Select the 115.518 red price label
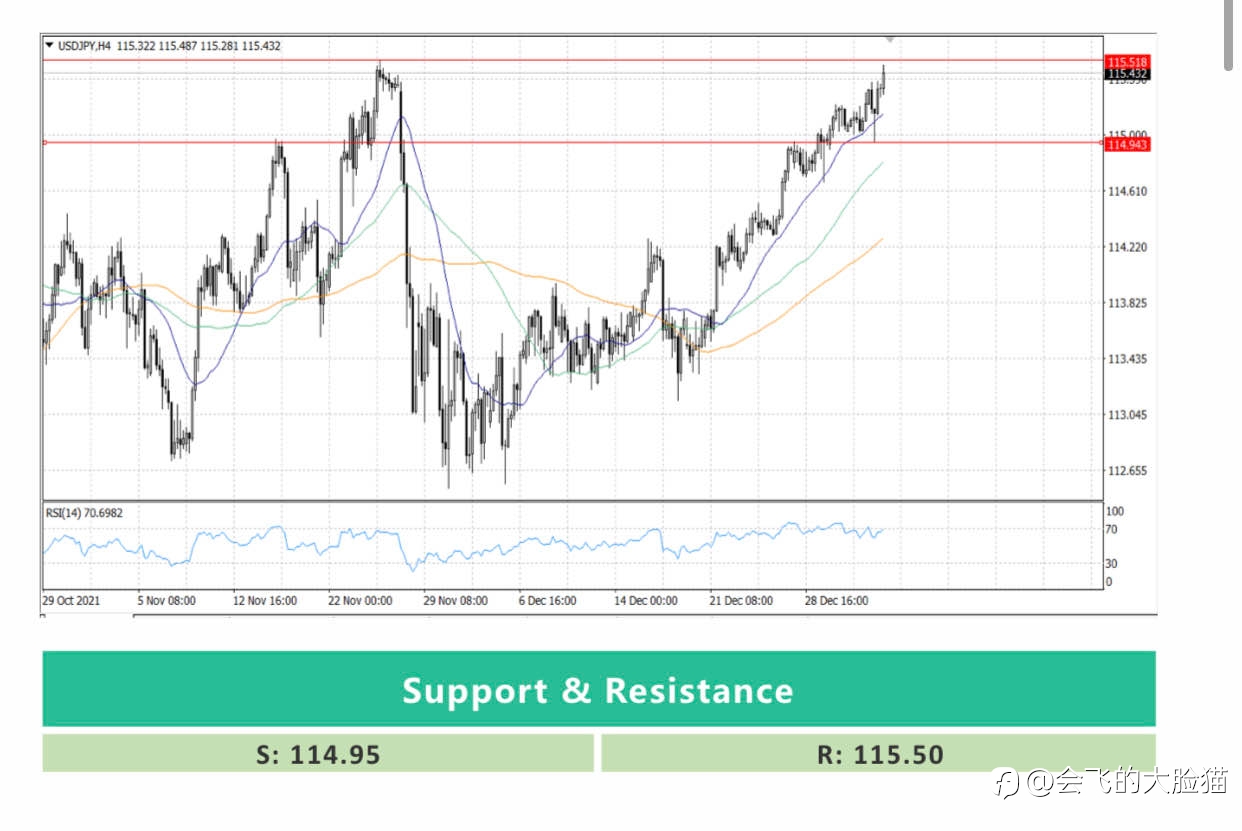Image resolution: width=1242 pixels, height=831 pixels. coord(1127,62)
